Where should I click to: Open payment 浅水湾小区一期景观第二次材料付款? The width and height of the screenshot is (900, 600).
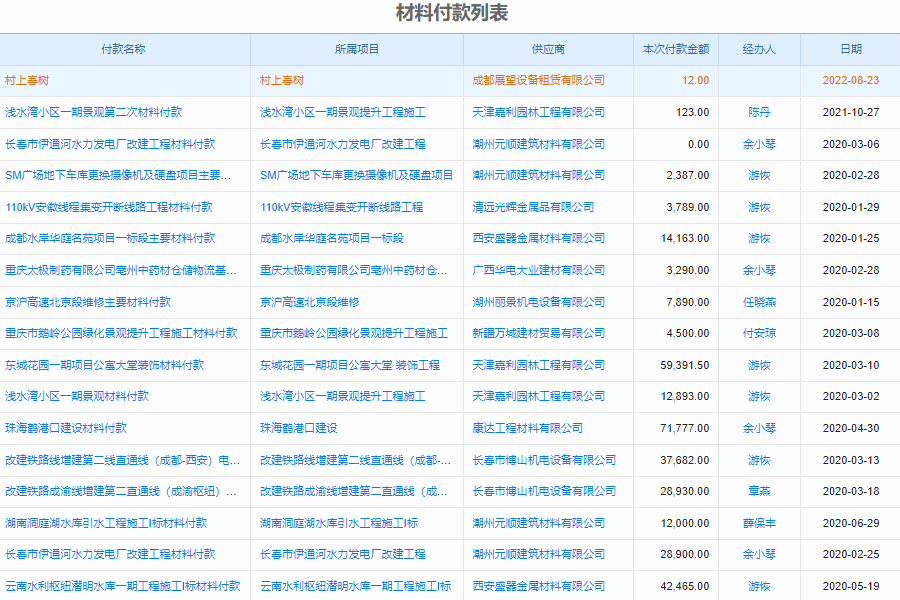point(94,112)
